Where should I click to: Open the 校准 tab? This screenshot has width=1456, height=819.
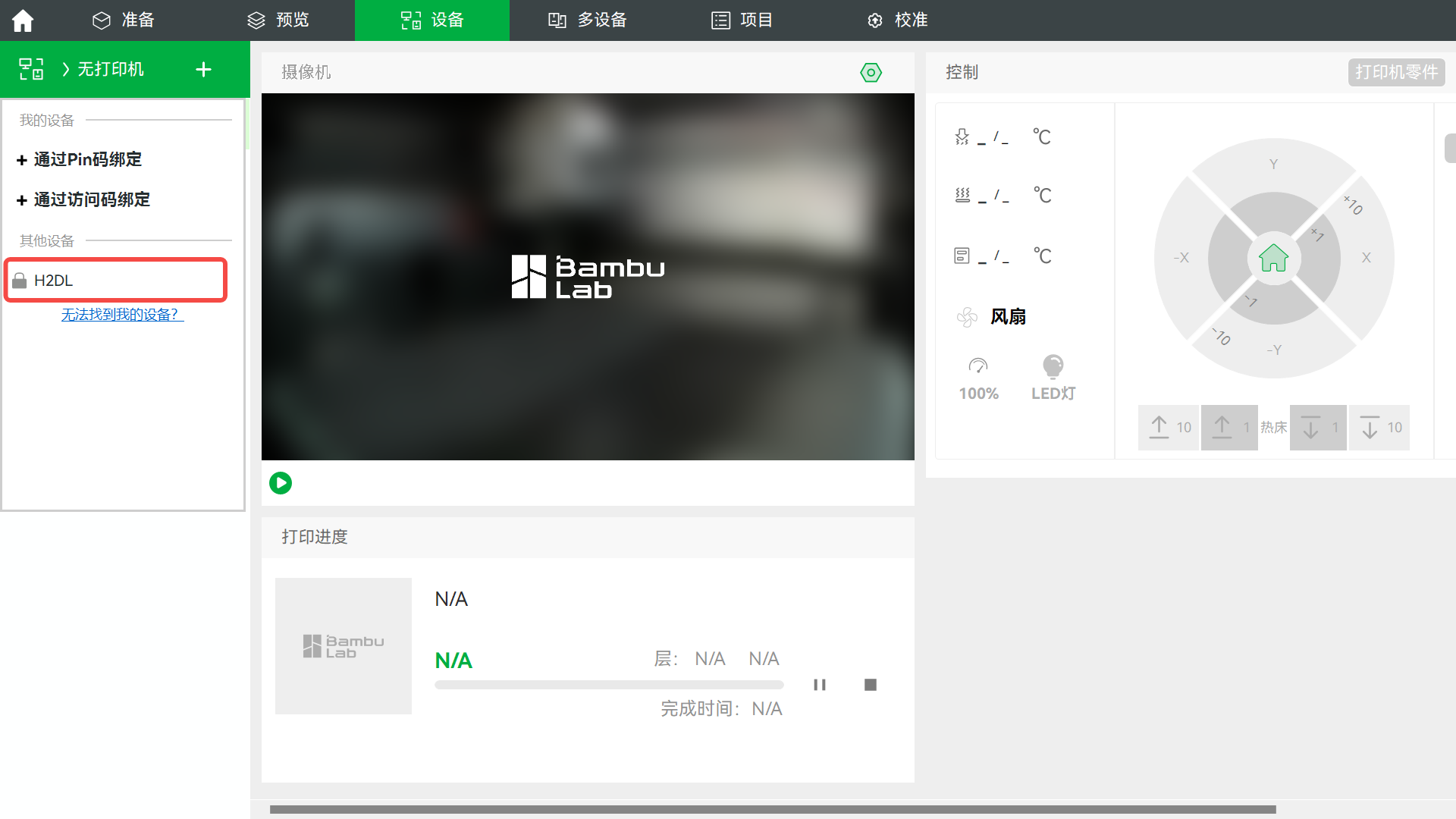897,20
